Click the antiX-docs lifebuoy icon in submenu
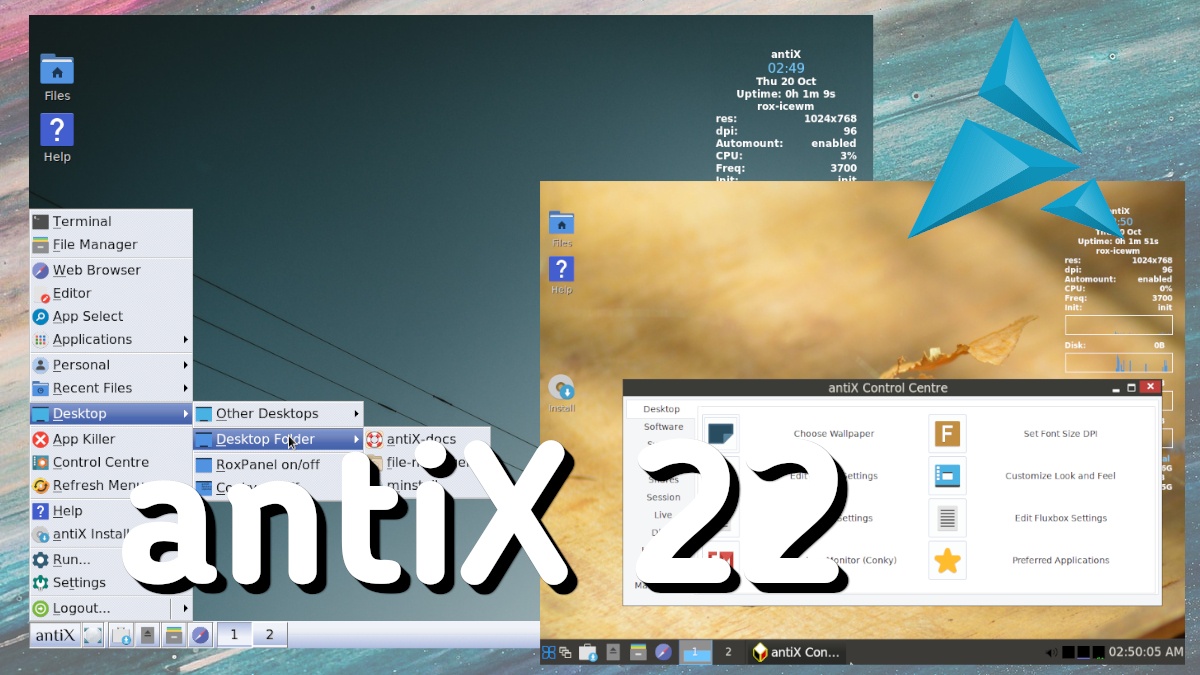This screenshot has height=675, width=1200. [375, 439]
